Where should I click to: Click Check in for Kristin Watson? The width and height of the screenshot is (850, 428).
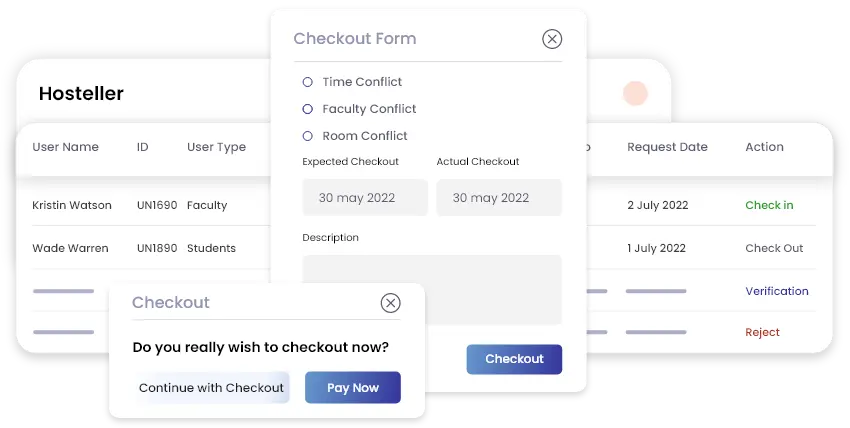tap(769, 205)
